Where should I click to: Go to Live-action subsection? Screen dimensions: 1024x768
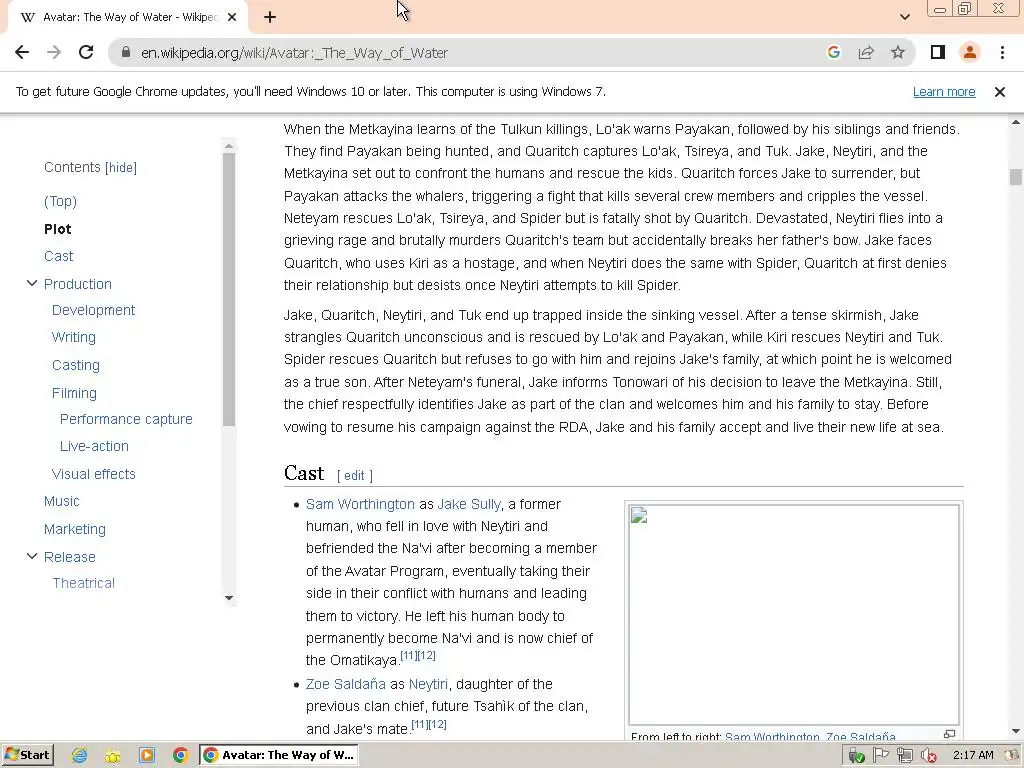94,447
